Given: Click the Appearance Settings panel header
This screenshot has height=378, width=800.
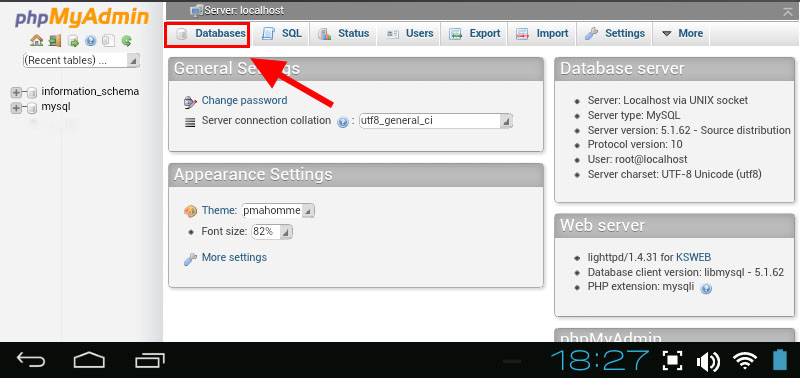Looking at the screenshot, I should click(x=356, y=174).
